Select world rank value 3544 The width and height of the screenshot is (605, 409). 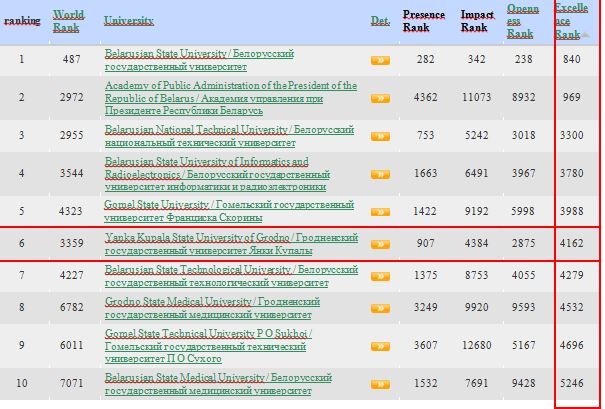71,173
